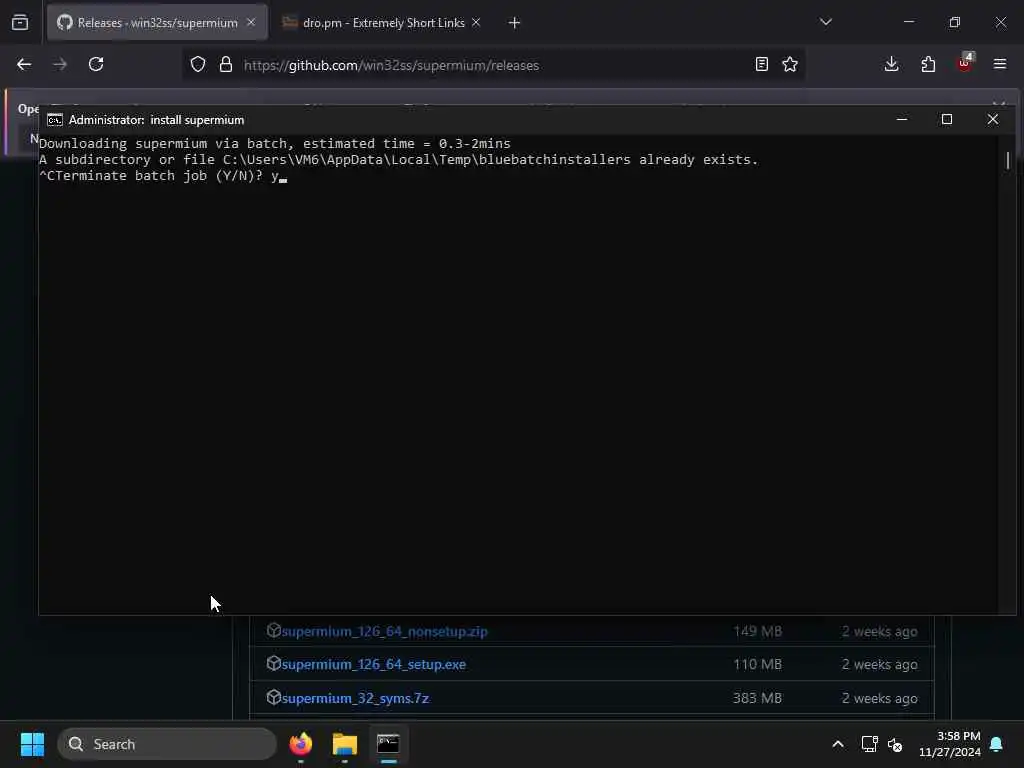The width and height of the screenshot is (1024, 768).
Task: Open a new tab with plus button
Action: [515, 23]
